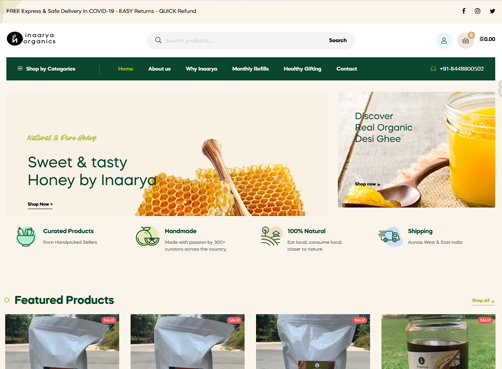Open the shopping basket icon
This screenshot has height=369, width=502.
(x=465, y=41)
